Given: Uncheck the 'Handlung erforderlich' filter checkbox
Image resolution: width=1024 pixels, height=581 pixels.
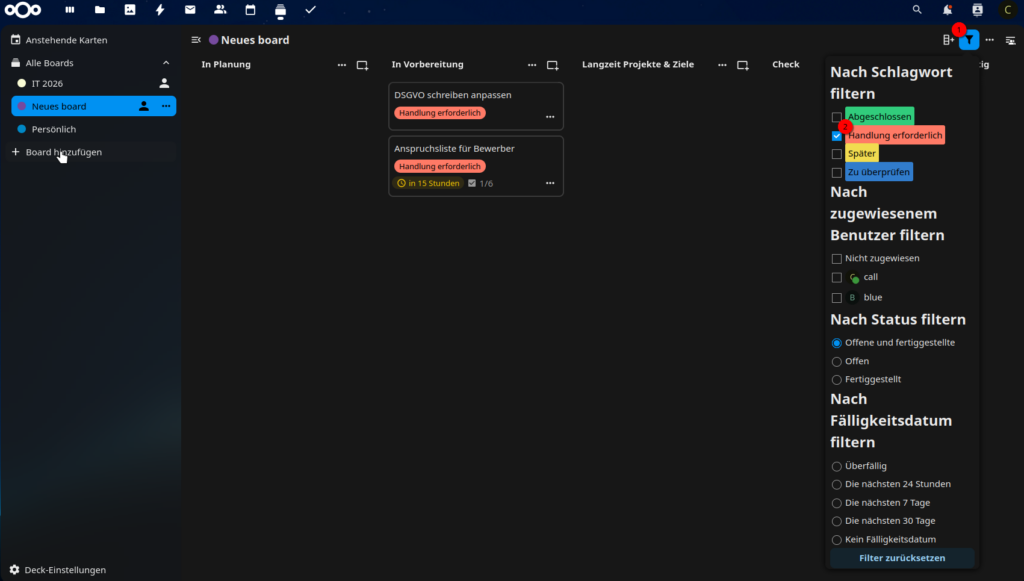Looking at the screenshot, I should (x=837, y=136).
